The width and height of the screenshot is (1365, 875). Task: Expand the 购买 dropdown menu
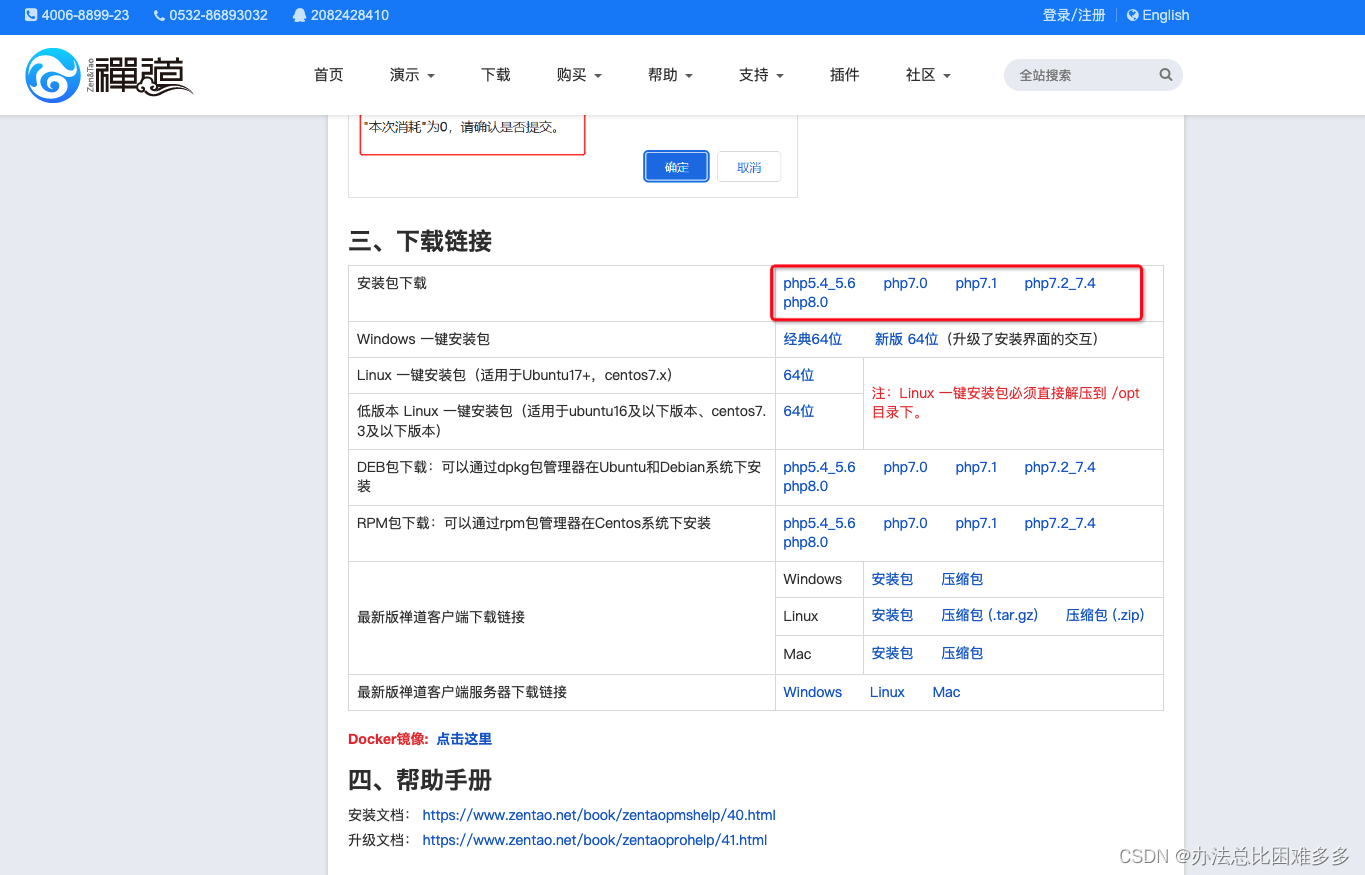(x=579, y=75)
